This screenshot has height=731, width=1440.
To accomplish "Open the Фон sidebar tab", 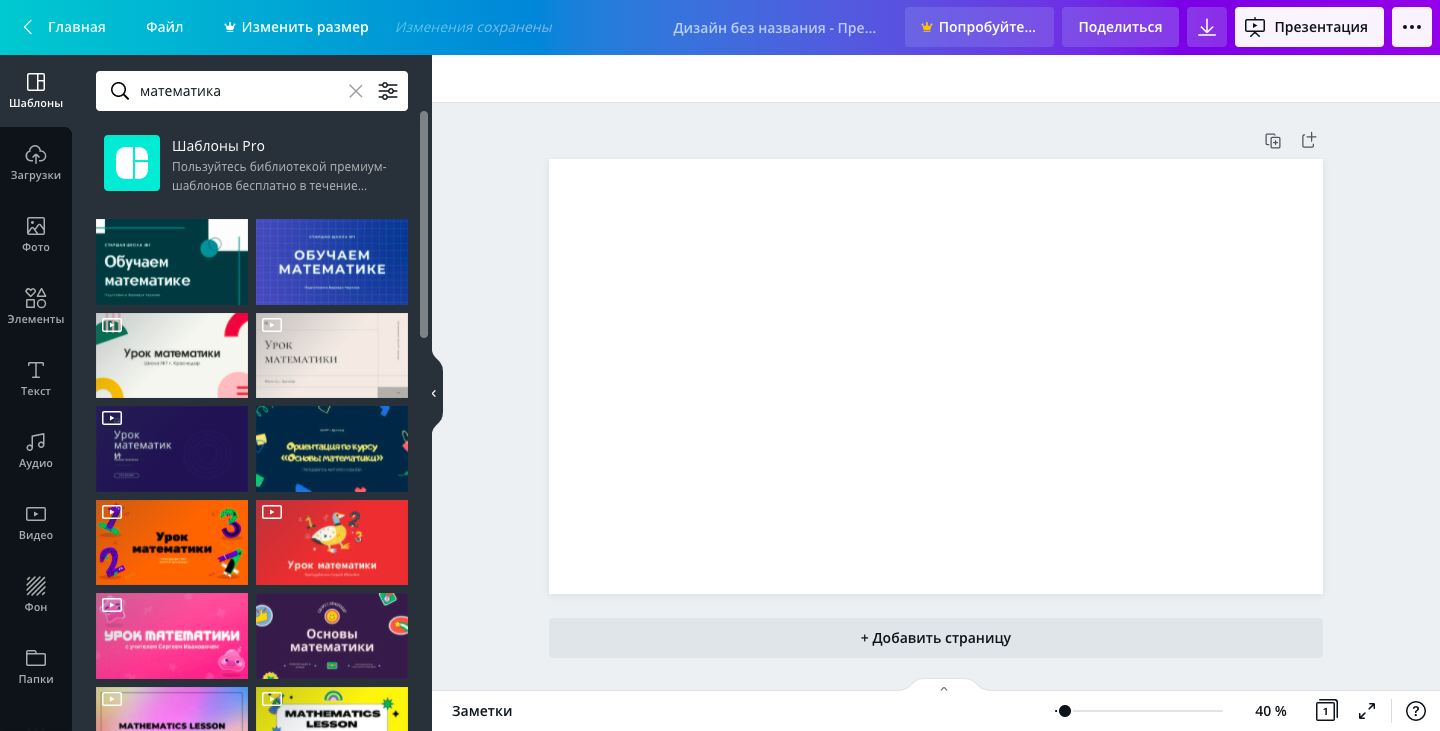I will pyautogui.click(x=36, y=595).
